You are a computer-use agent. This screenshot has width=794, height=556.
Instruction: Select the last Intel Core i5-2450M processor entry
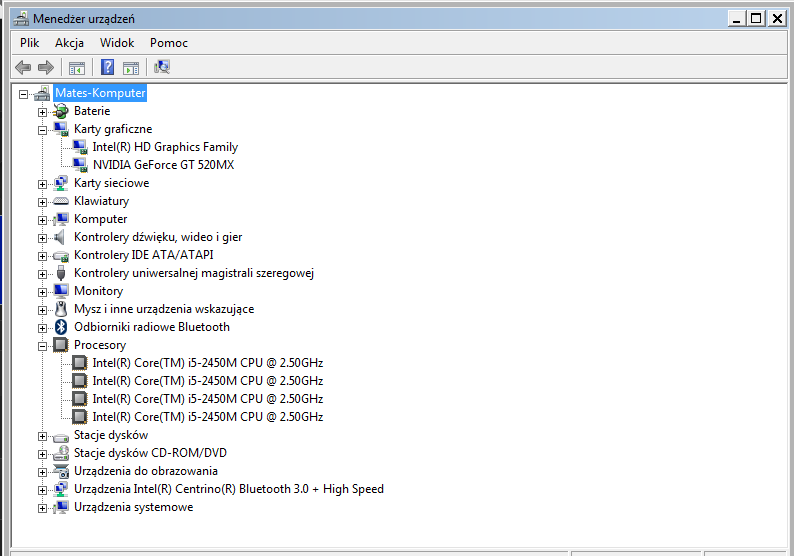coord(208,417)
